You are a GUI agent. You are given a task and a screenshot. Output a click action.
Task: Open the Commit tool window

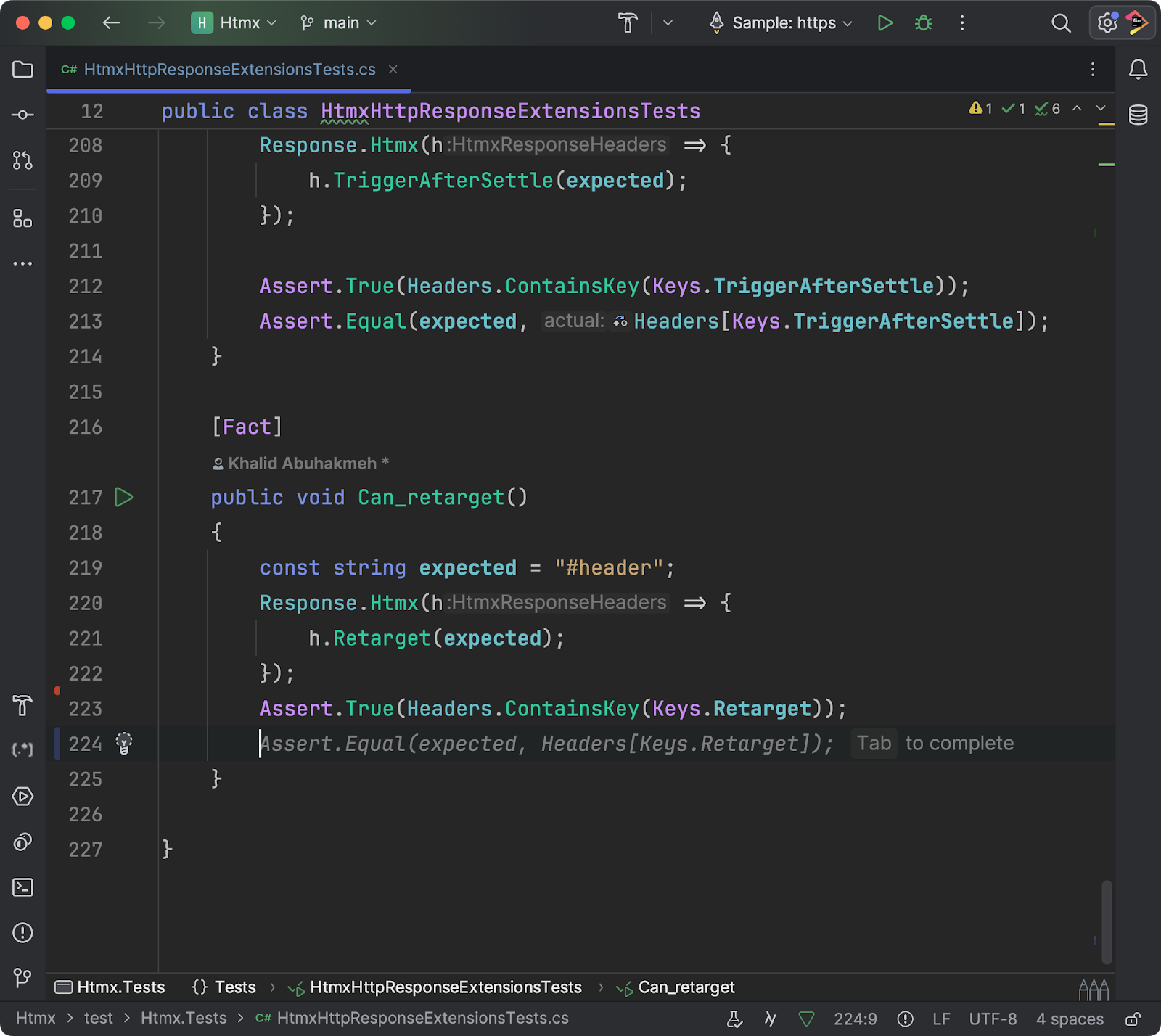pos(22,115)
